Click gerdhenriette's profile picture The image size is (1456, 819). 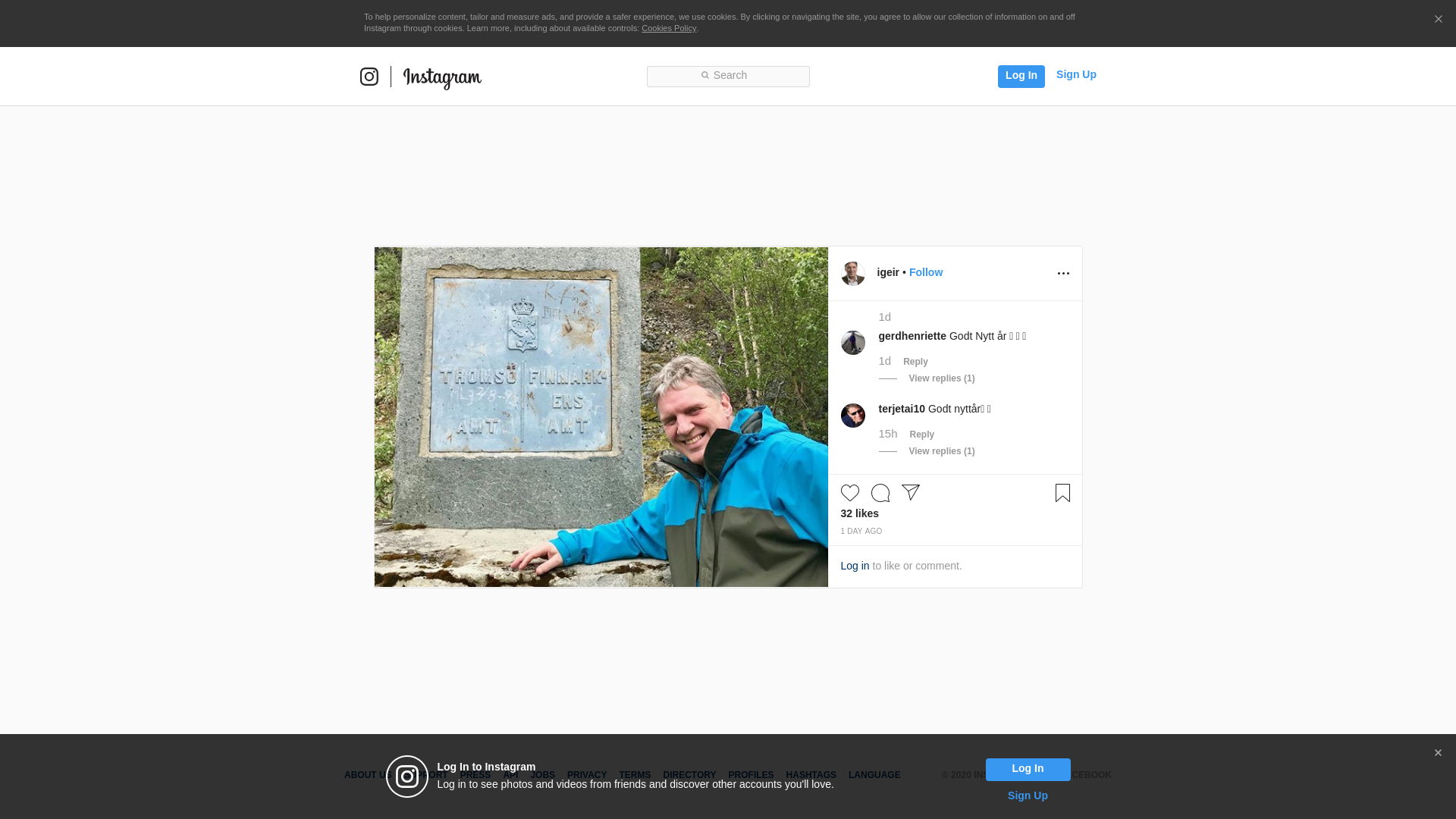point(852,343)
